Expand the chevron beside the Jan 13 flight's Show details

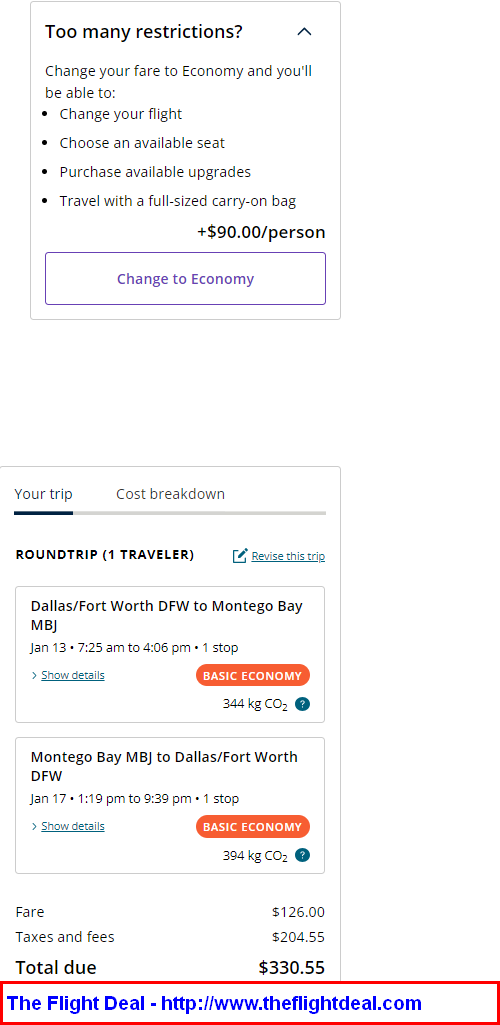click(x=34, y=675)
